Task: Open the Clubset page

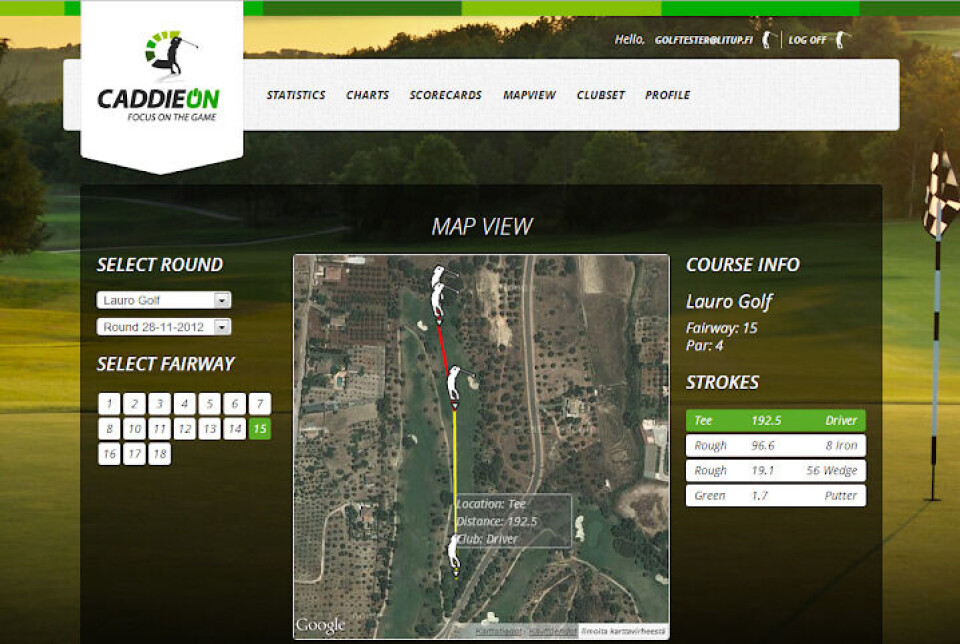Action: (601, 95)
